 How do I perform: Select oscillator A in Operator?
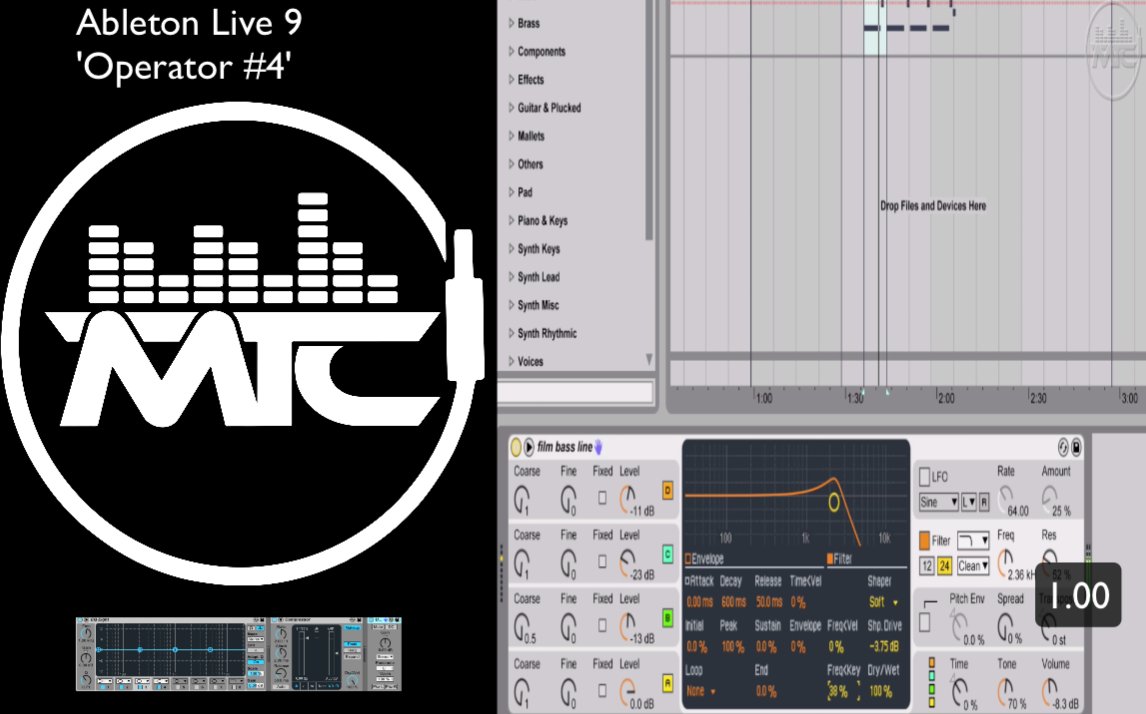point(667,685)
